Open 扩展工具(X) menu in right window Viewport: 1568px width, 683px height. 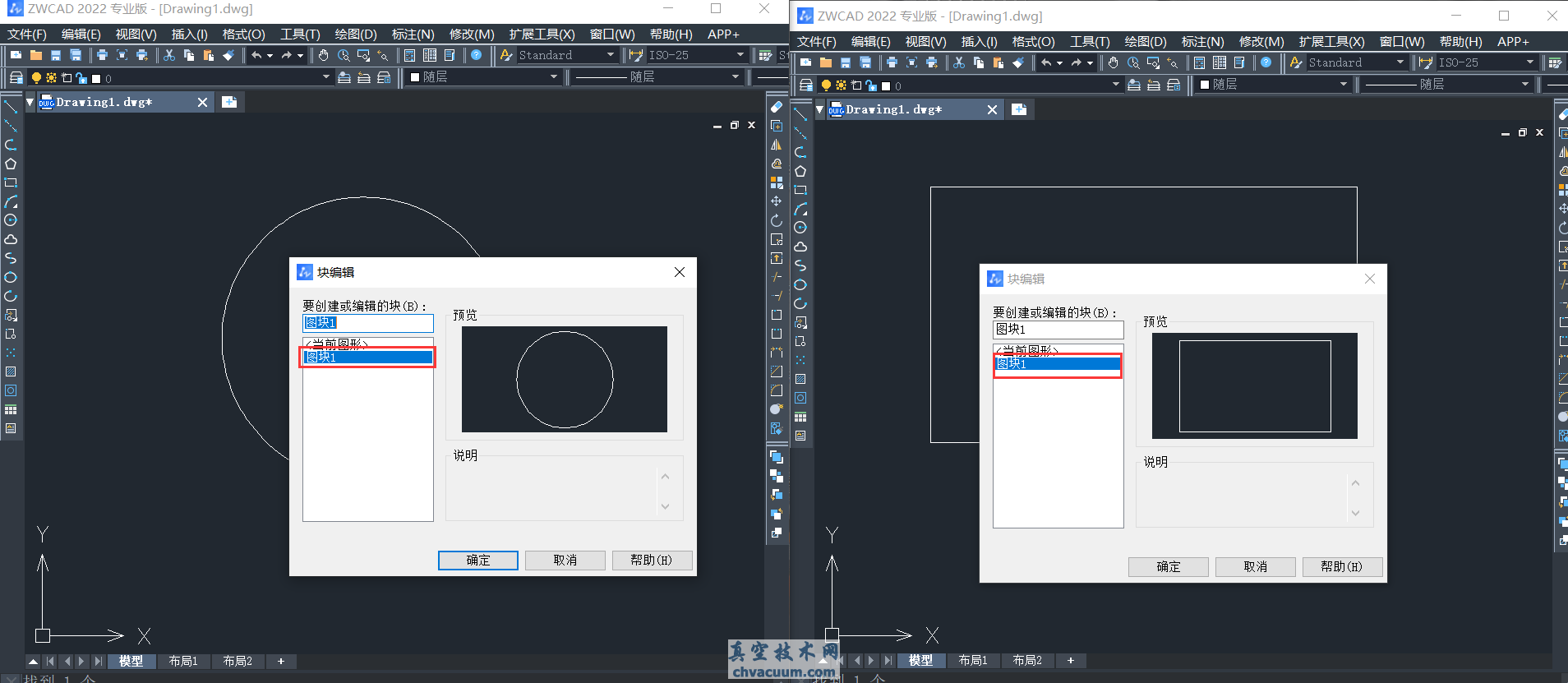pyautogui.click(x=1331, y=42)
